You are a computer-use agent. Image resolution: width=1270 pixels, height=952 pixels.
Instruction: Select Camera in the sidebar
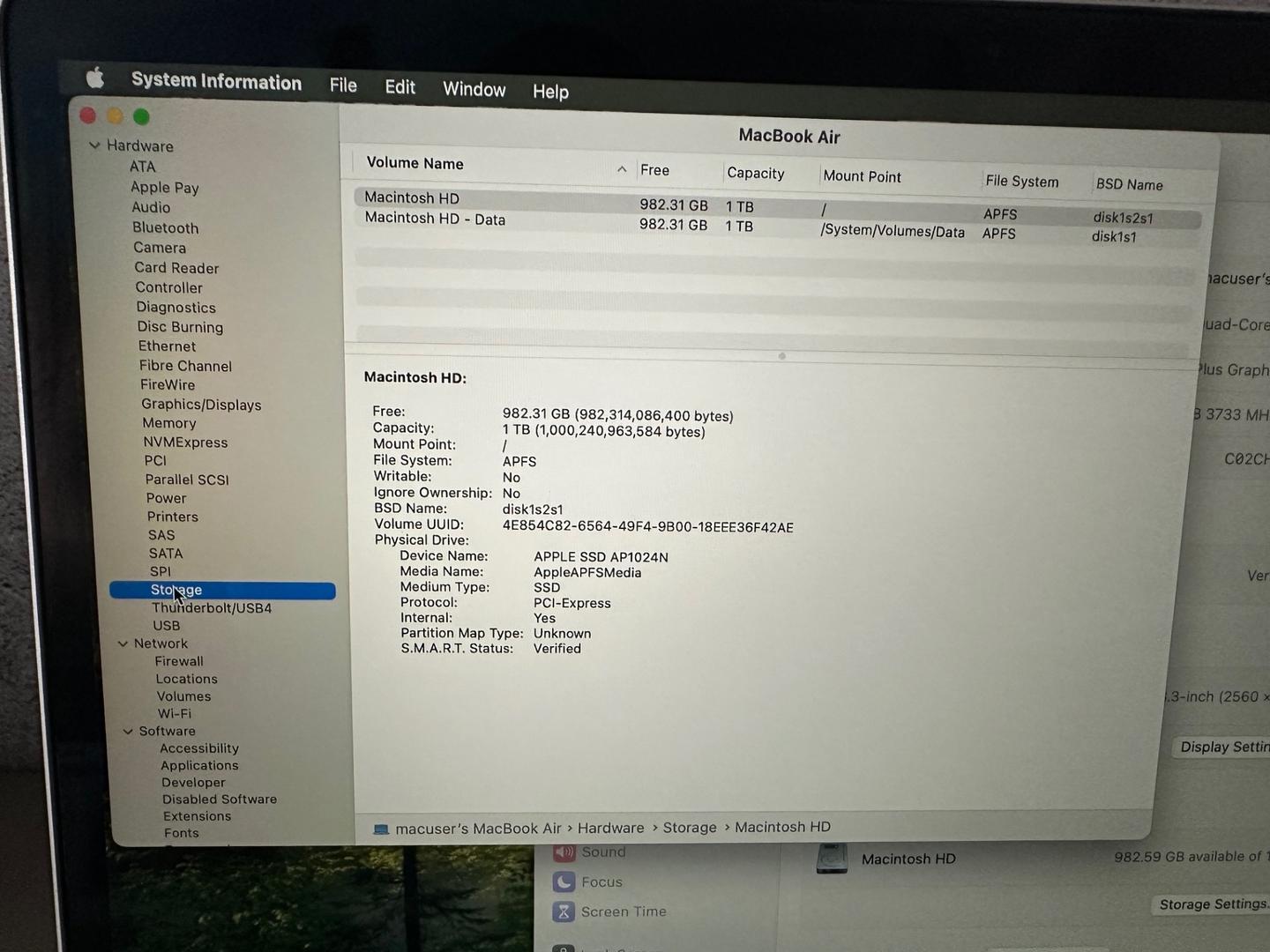(x=160, y=248)
